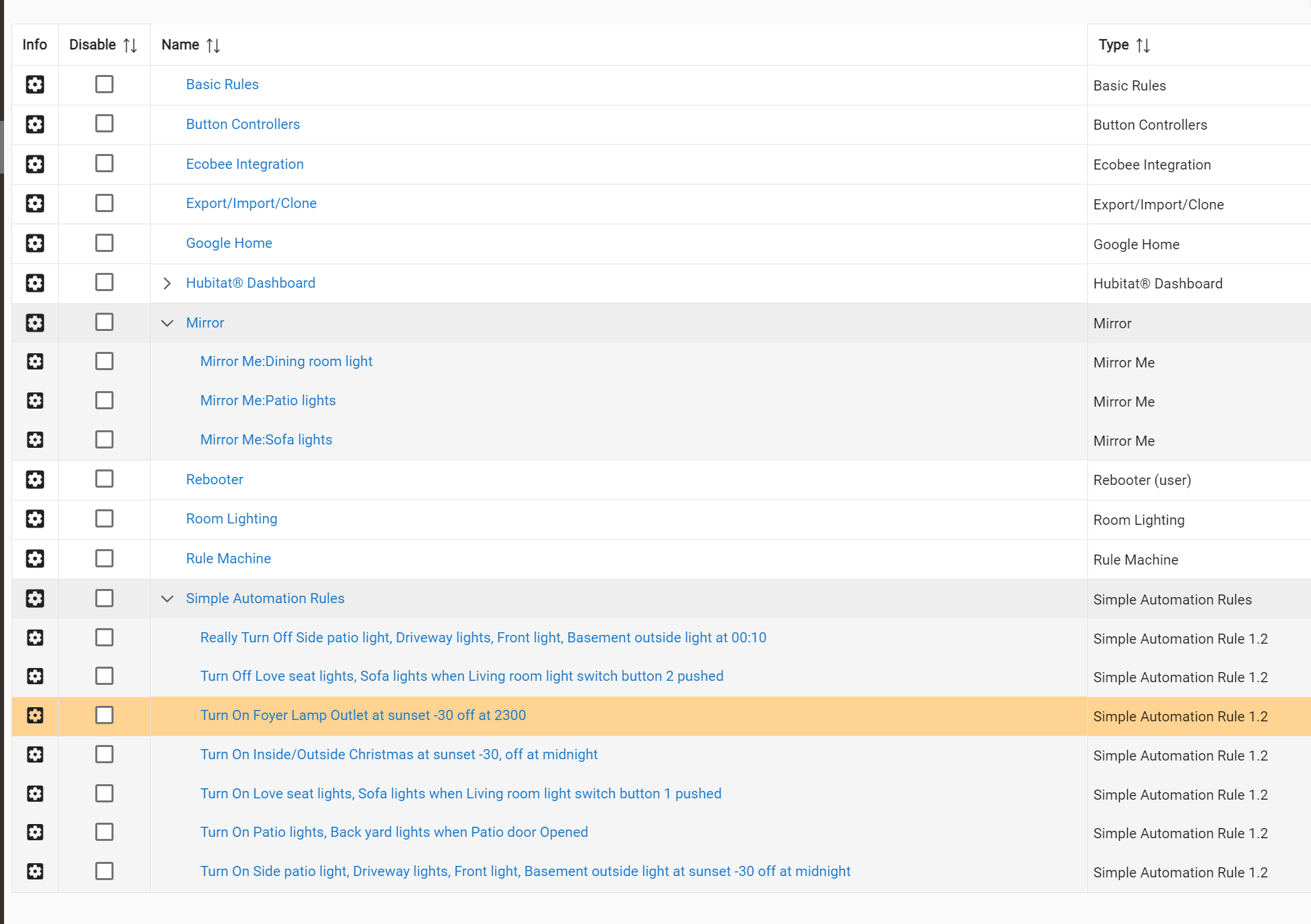Sort by Name column arrows
The height and width of the screenshot is (924, 1311).
tap(214, 45)
